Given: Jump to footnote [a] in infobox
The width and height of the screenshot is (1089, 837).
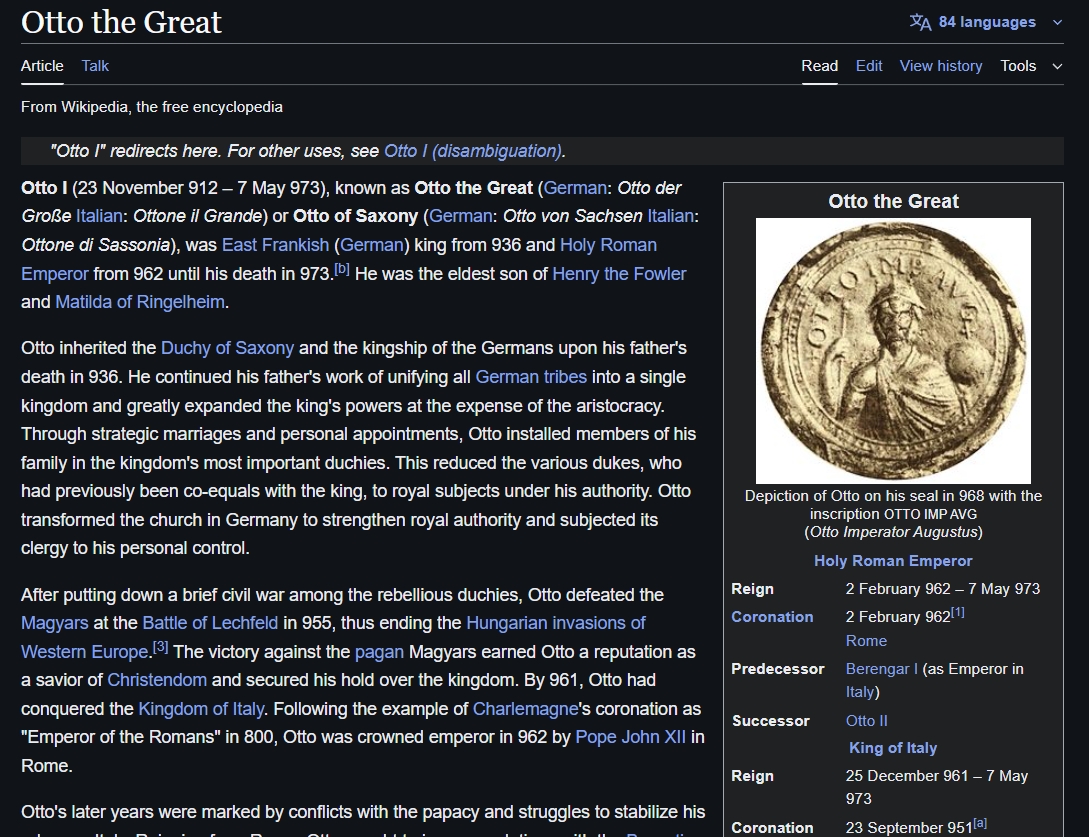Looking at the screenshot, I should coord(980,823).
